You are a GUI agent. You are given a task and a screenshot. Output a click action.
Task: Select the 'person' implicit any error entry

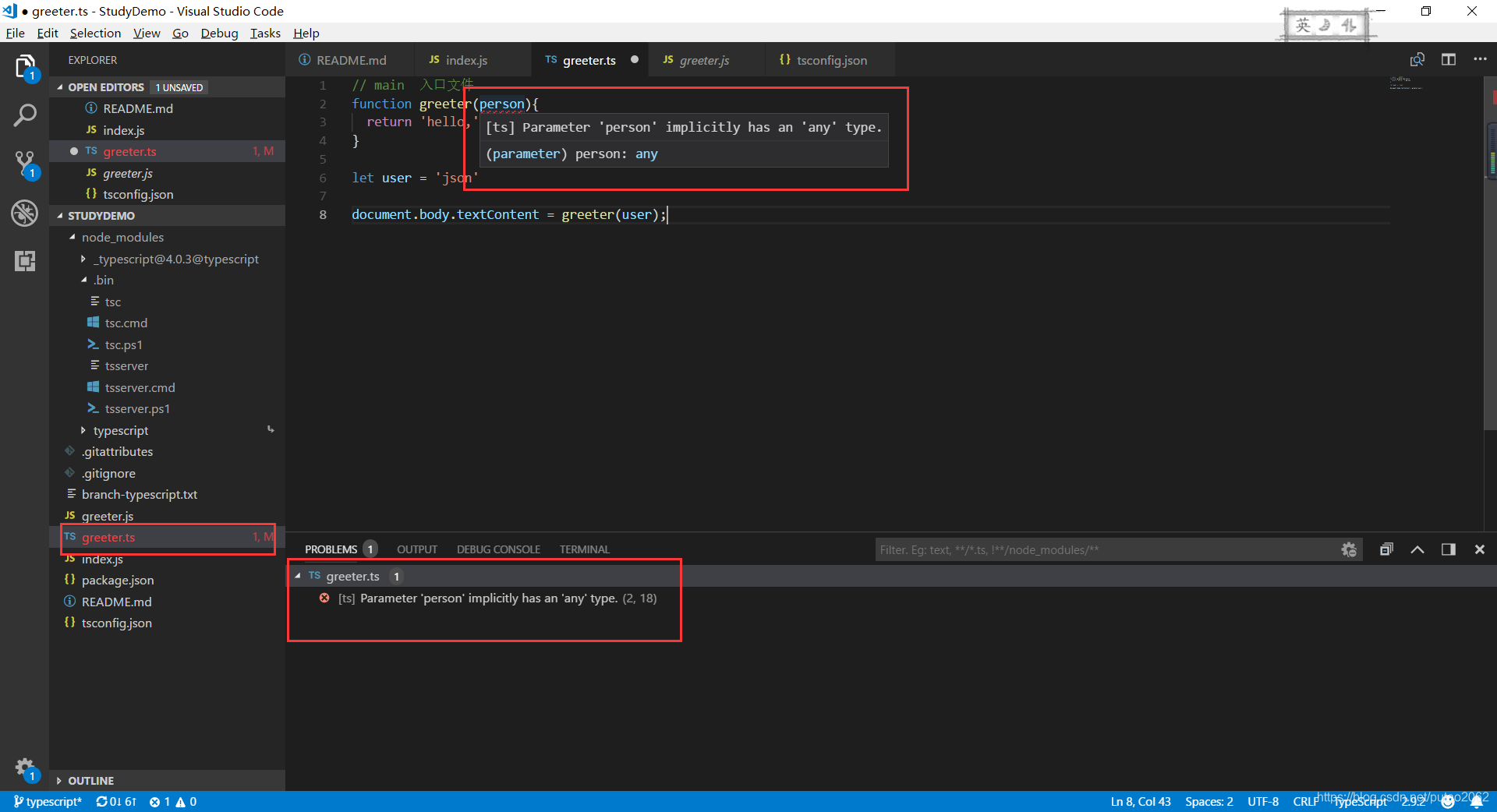pos(497,598)
